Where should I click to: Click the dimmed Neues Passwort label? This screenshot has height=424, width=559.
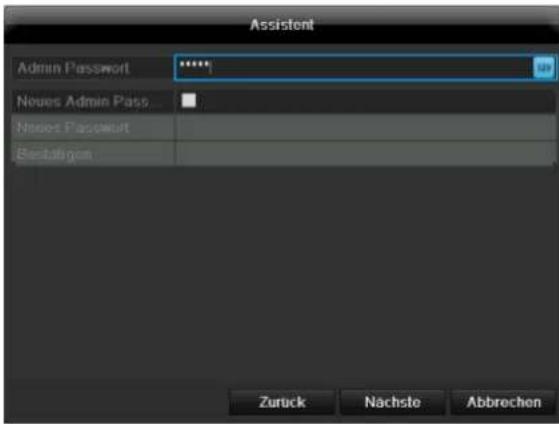pos(73,127)
